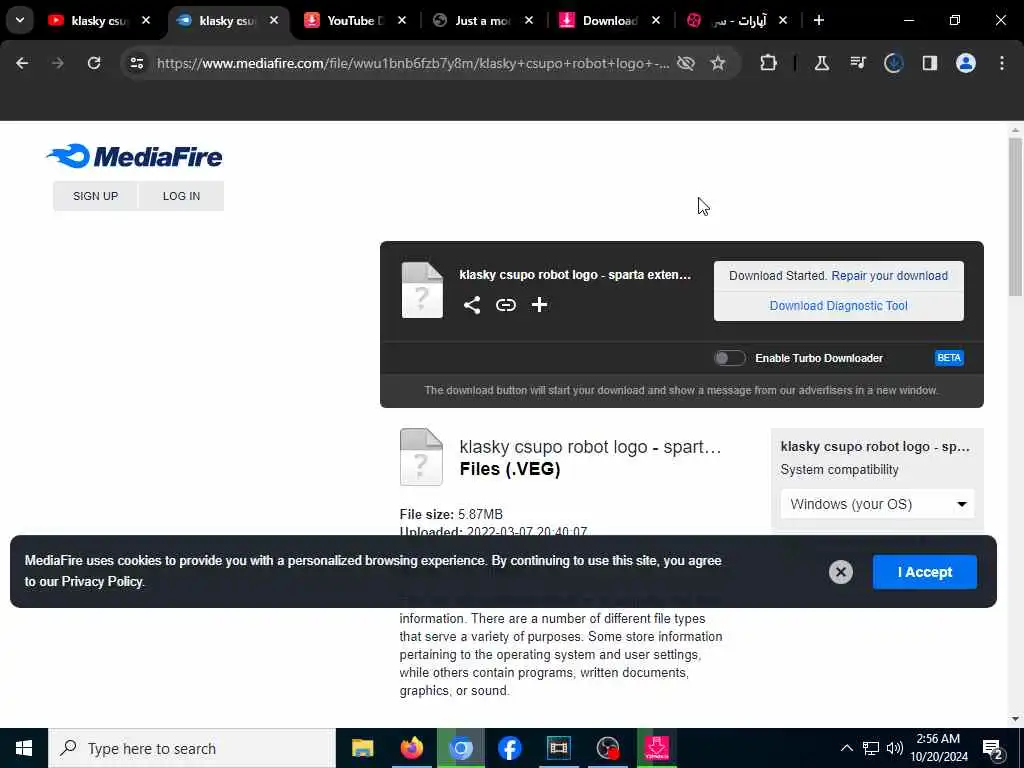Open Chrome Labs flask icon
The height and width of the screenshot is (768, 1024).
click(x=822, y=63)
